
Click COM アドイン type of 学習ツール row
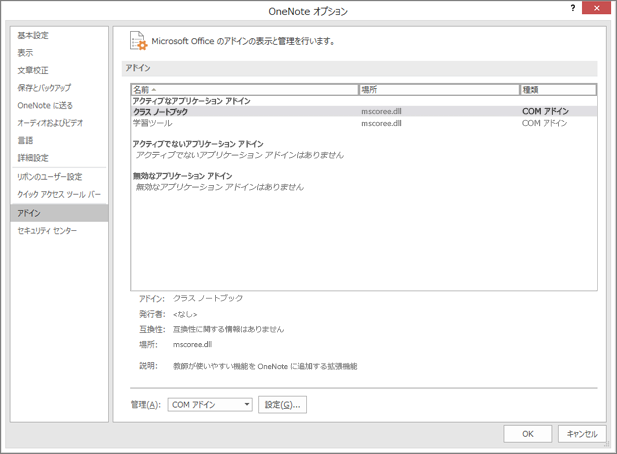point(545,123)
